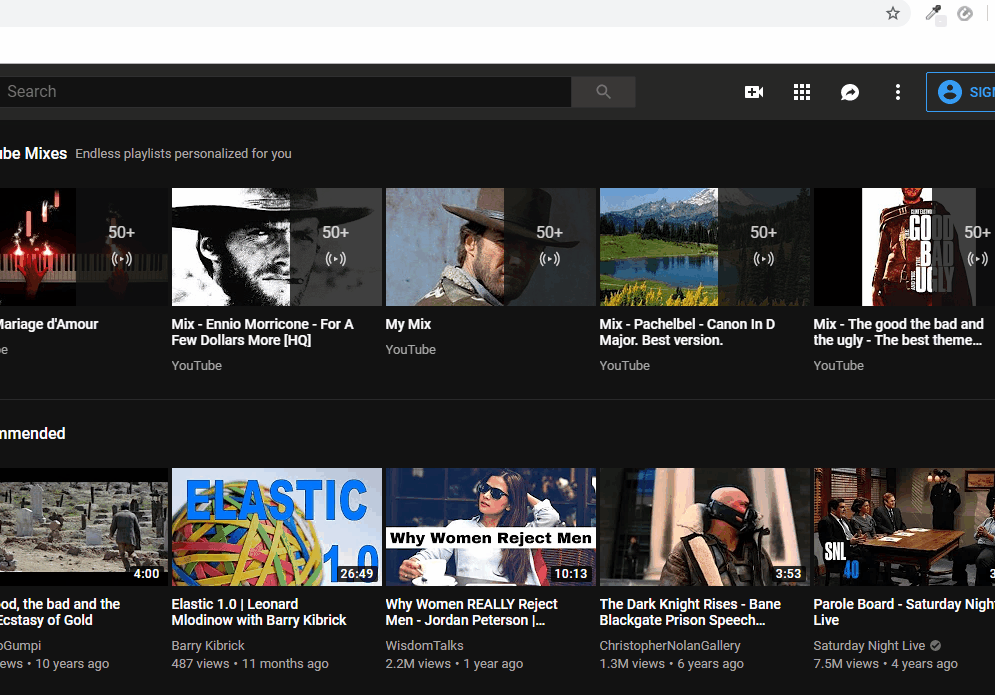Click the verified badge beside Saturday Night Live
Image resolution: width=995 pixels, height=695 pixels.
point(934,645)
